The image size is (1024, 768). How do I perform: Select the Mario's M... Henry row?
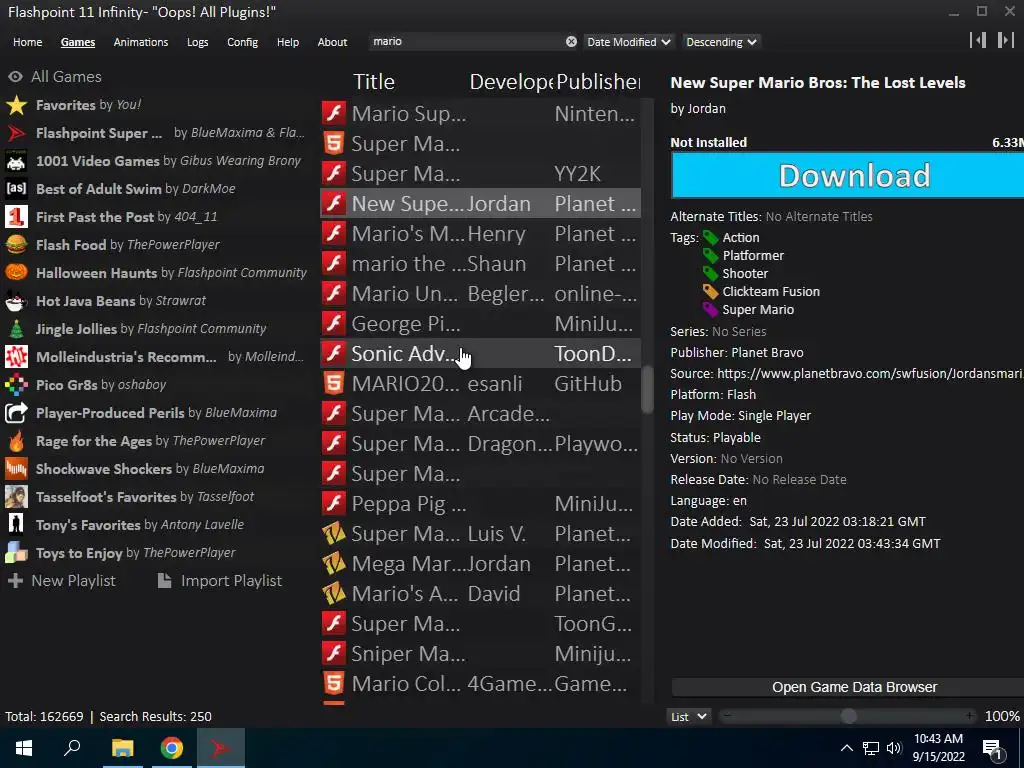point(481,234)
